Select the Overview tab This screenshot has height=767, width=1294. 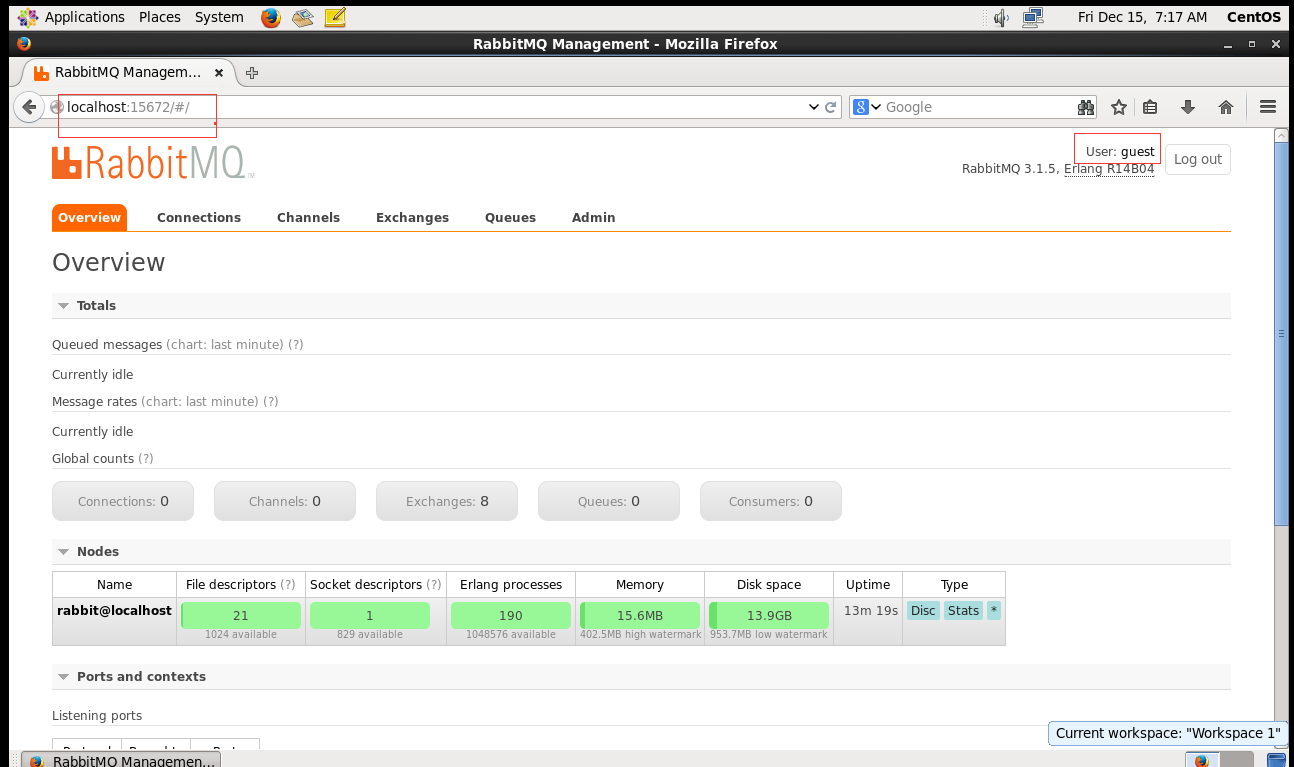pos(89,218)
